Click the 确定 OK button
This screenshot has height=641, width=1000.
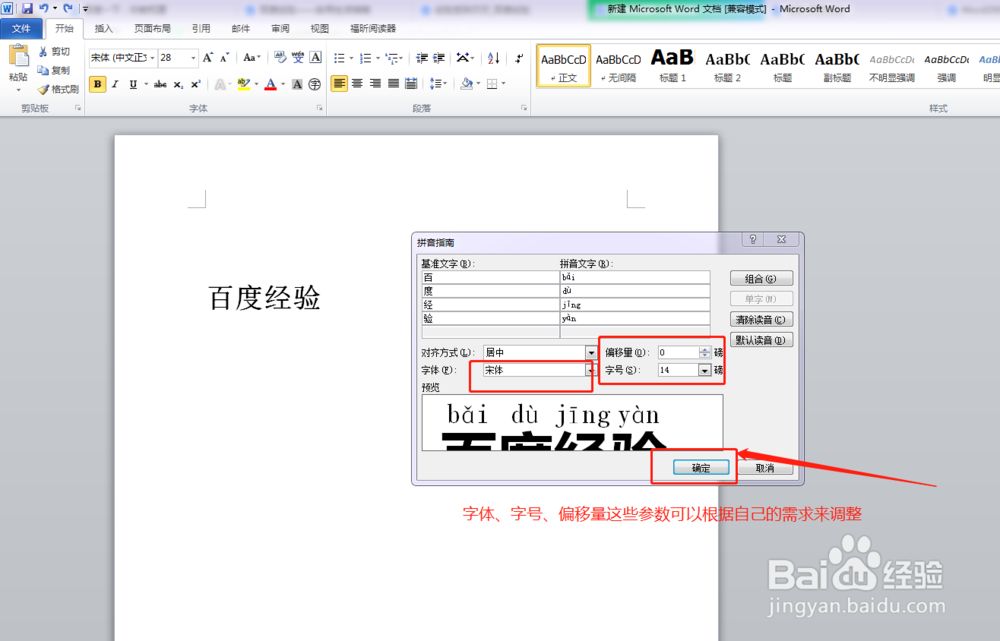pyautogui.click(x=701, y=468)
